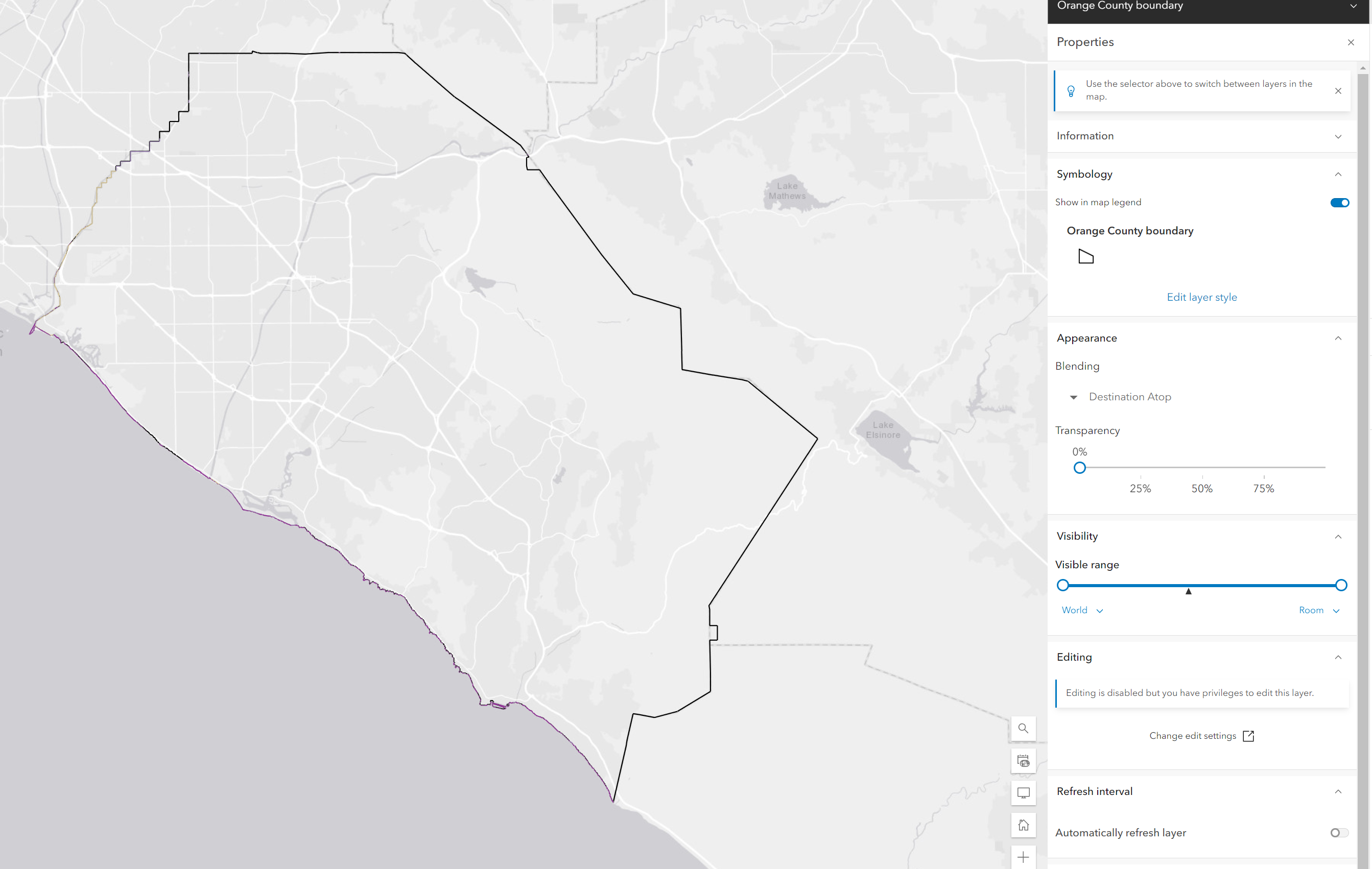Click Change edit settings

coord(1192,736)
